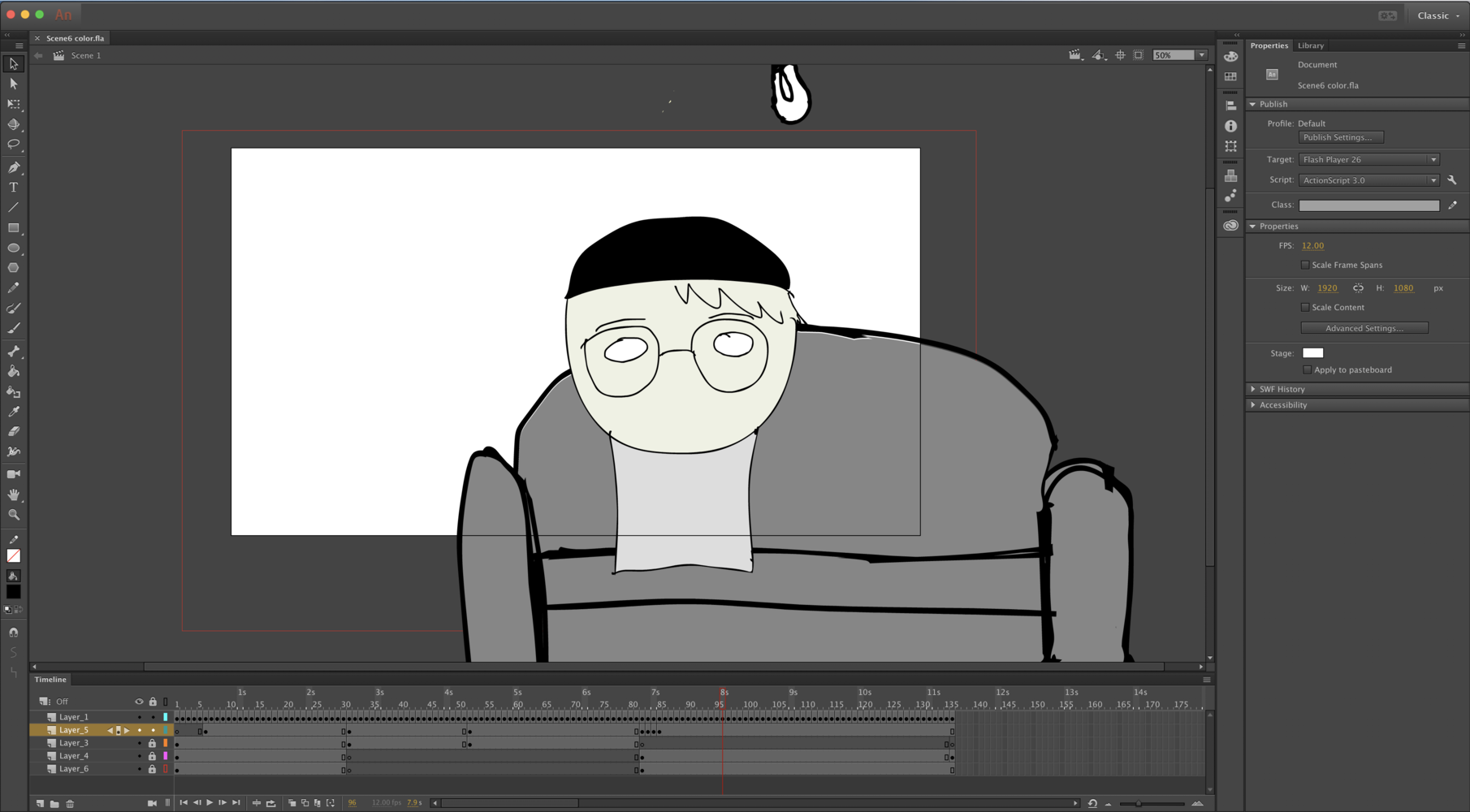Click the Publish Settings button
The height and width of the screenshot is (812, 1470).
coord(1341,137)
